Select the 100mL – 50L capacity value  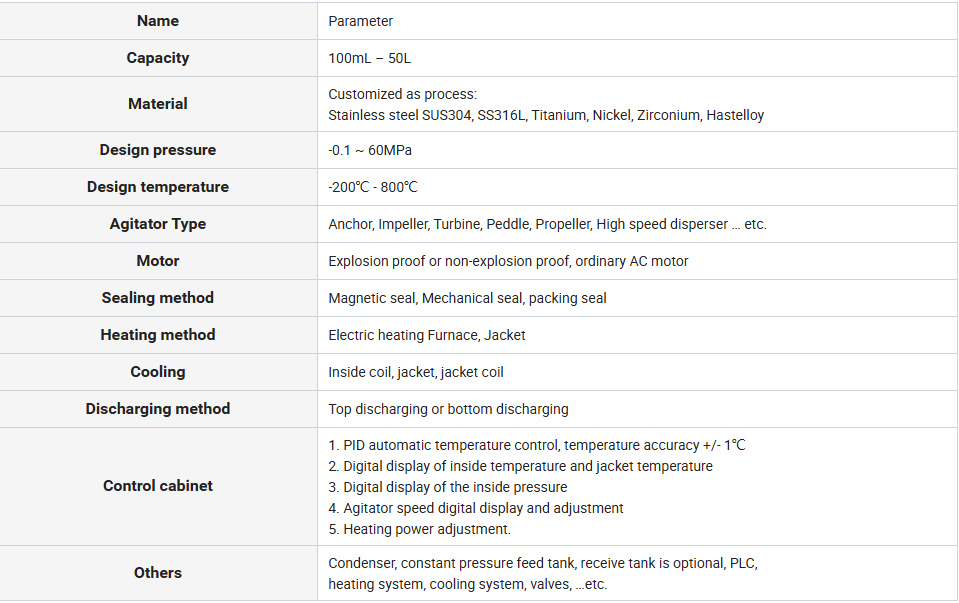click(x=369, y=59)
